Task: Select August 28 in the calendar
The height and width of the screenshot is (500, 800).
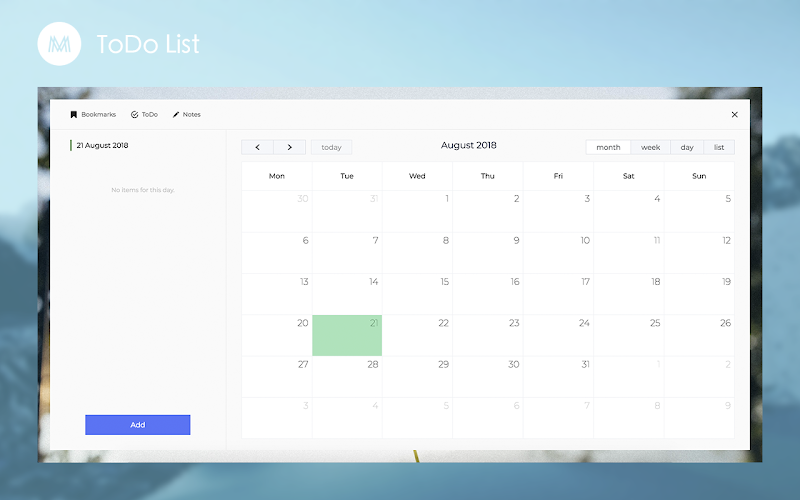Action: [347, 377]
